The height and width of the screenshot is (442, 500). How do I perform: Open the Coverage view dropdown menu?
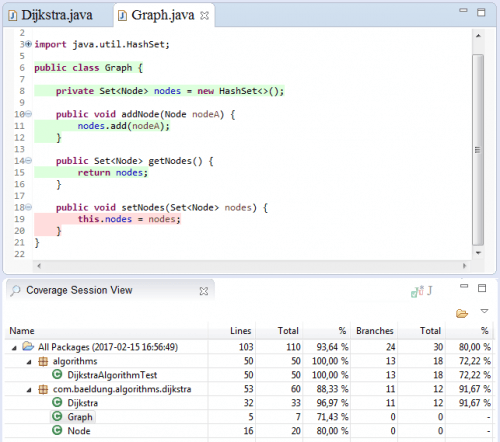(484, 311)
